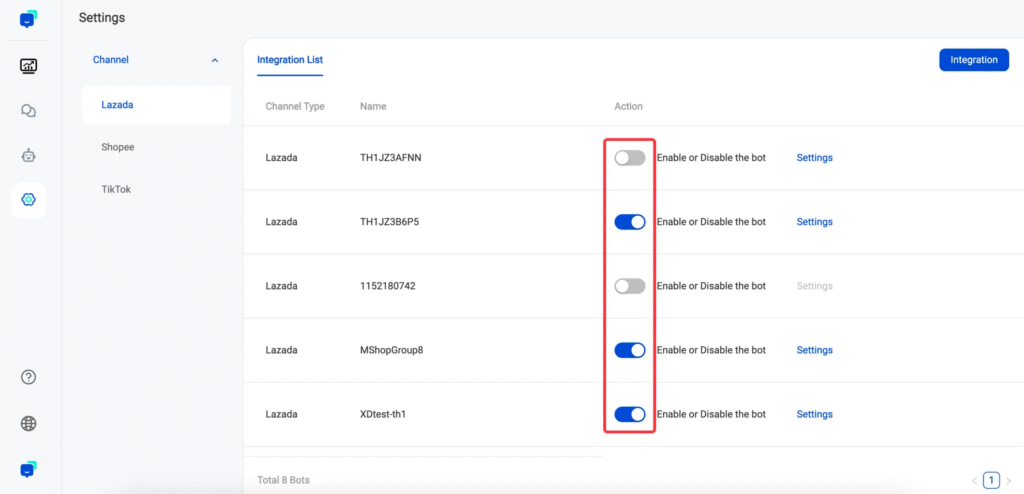Click the globe language icon
Screen dimensions: 1024x494
[28, 423]
